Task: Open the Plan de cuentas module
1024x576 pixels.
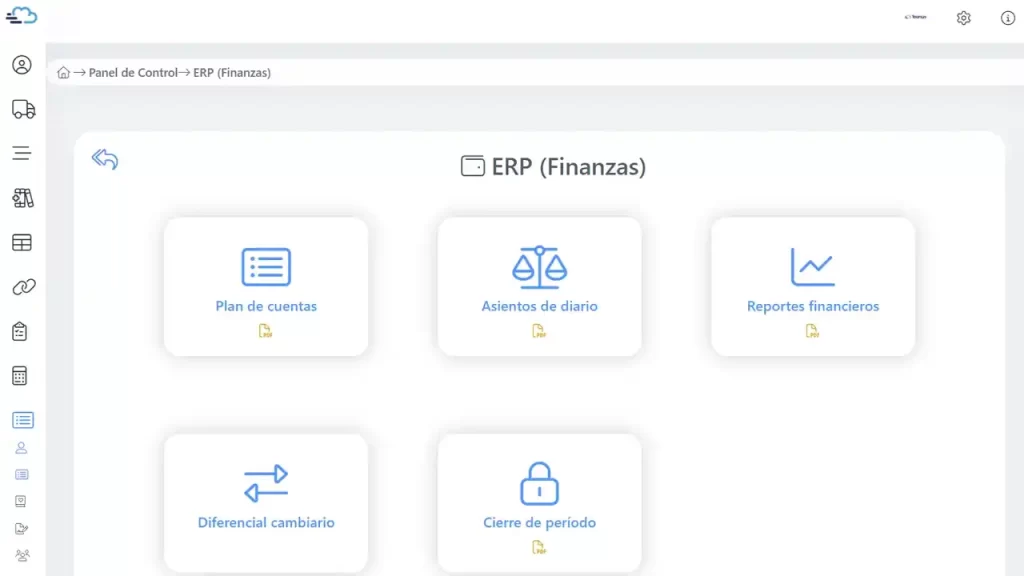Action: point(265,306)
